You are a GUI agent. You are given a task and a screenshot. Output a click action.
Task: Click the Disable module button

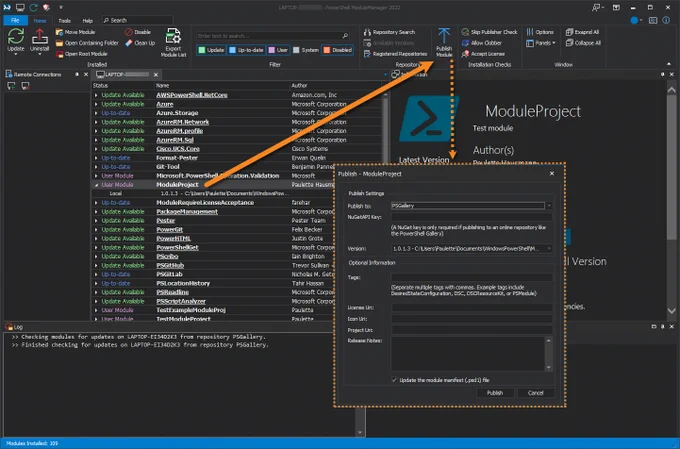coord(138,32)
